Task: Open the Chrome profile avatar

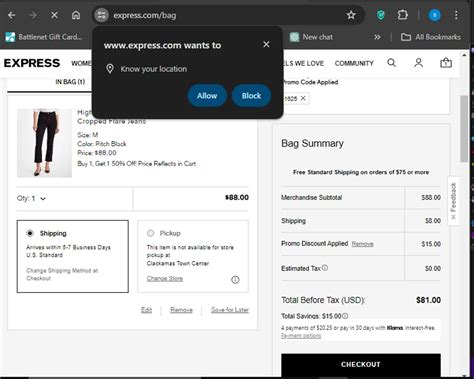Action: coord(434,15)
